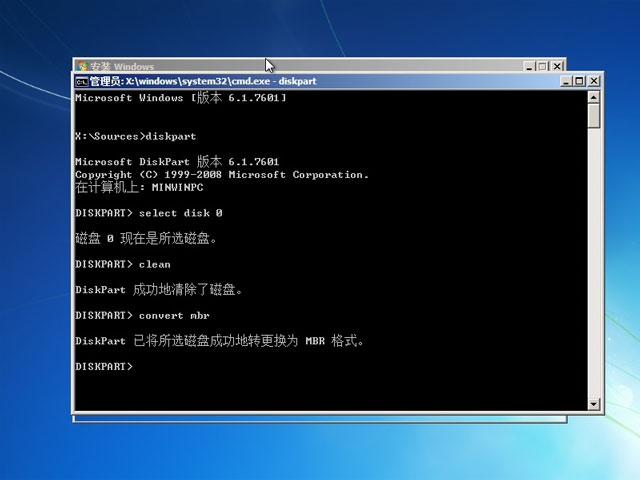Click the text "select disk 0"
This screenshot has height=480, width=640.
click(180, 213)
